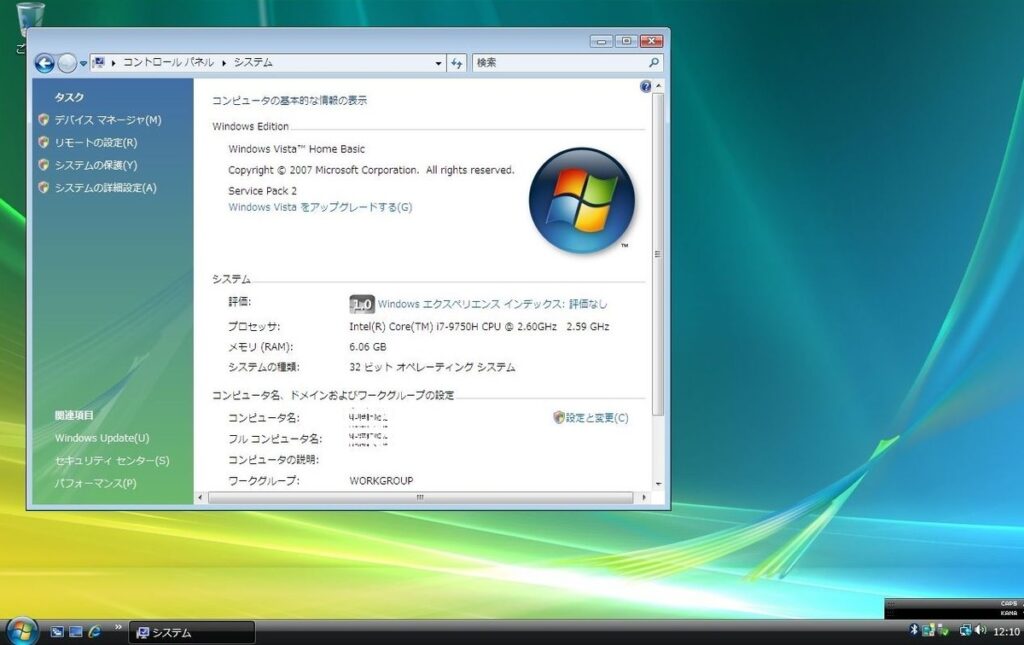This screenshot has height=645, width=1024.
Task: Minimize the システム window
Action: [601, 42]
